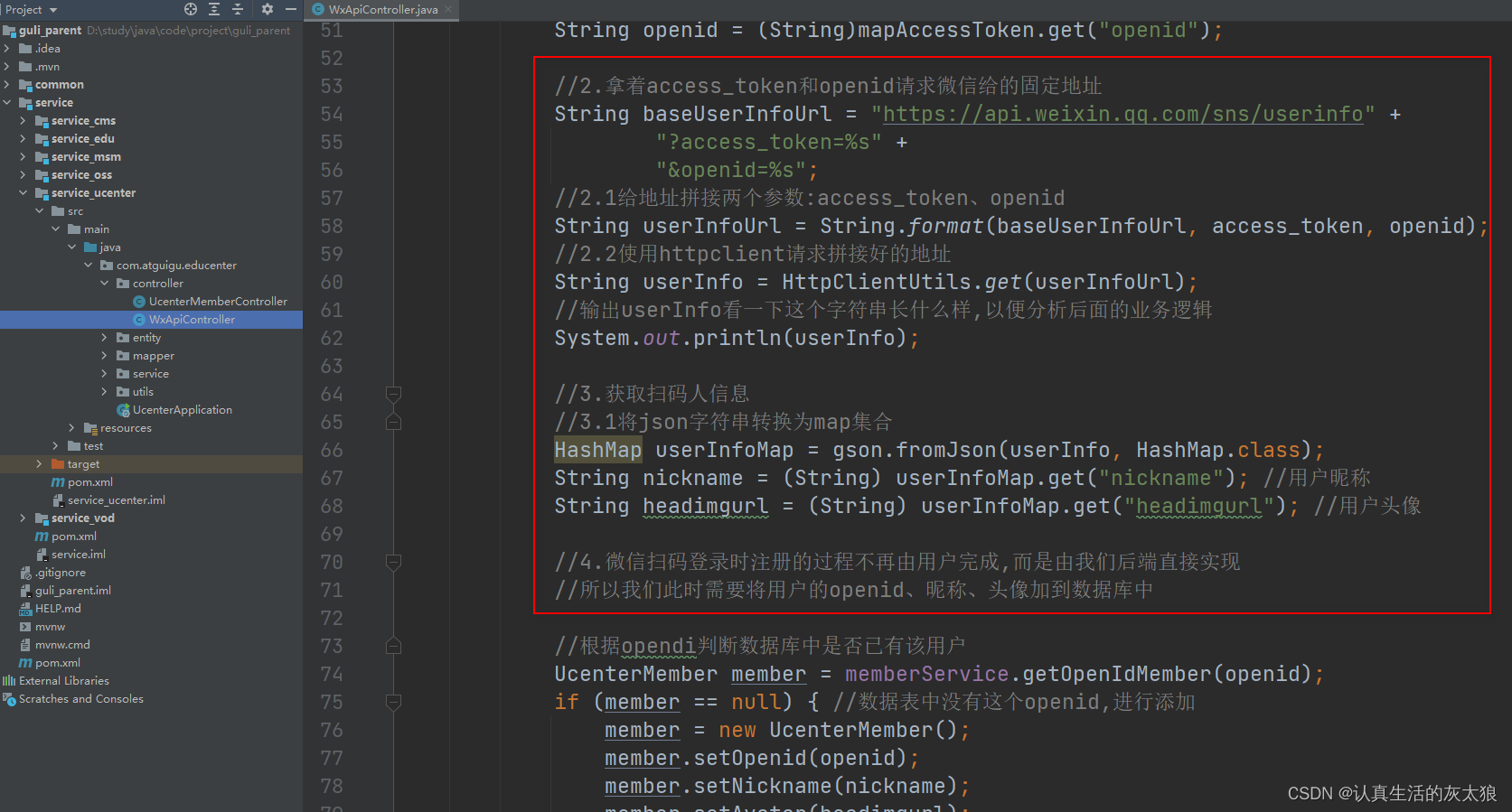Collapse the service module
The width and height of the screenshot is (1512, 812).
point(7,103)
